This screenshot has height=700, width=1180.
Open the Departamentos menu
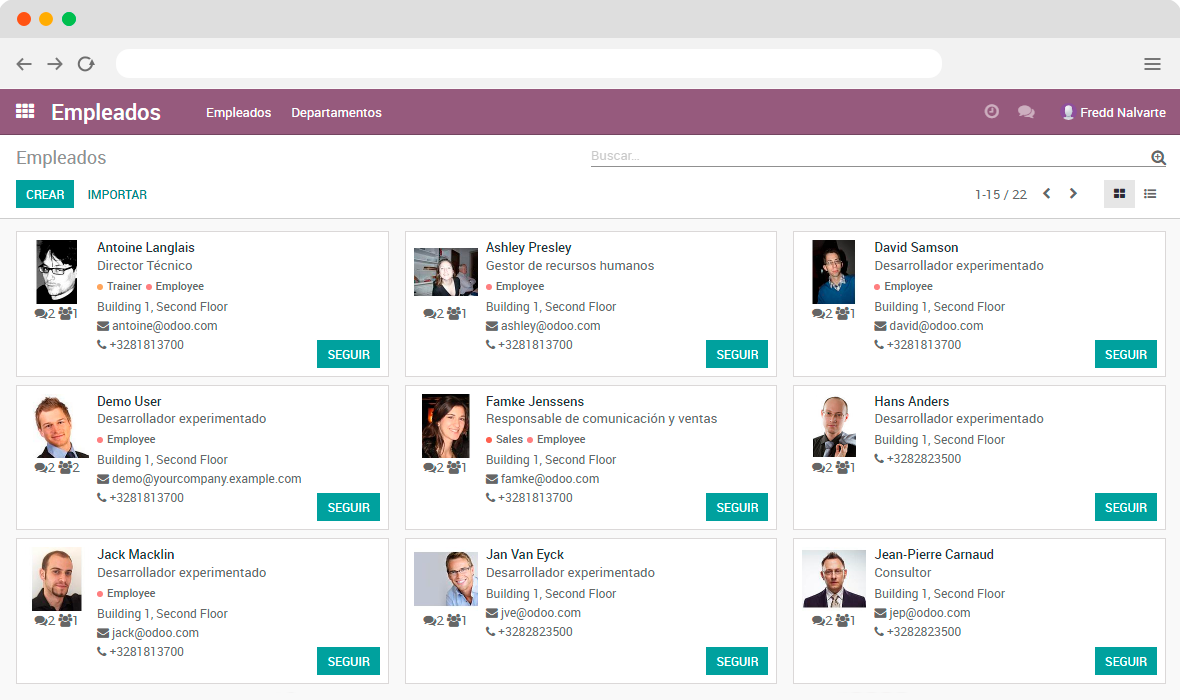point(336,113)
